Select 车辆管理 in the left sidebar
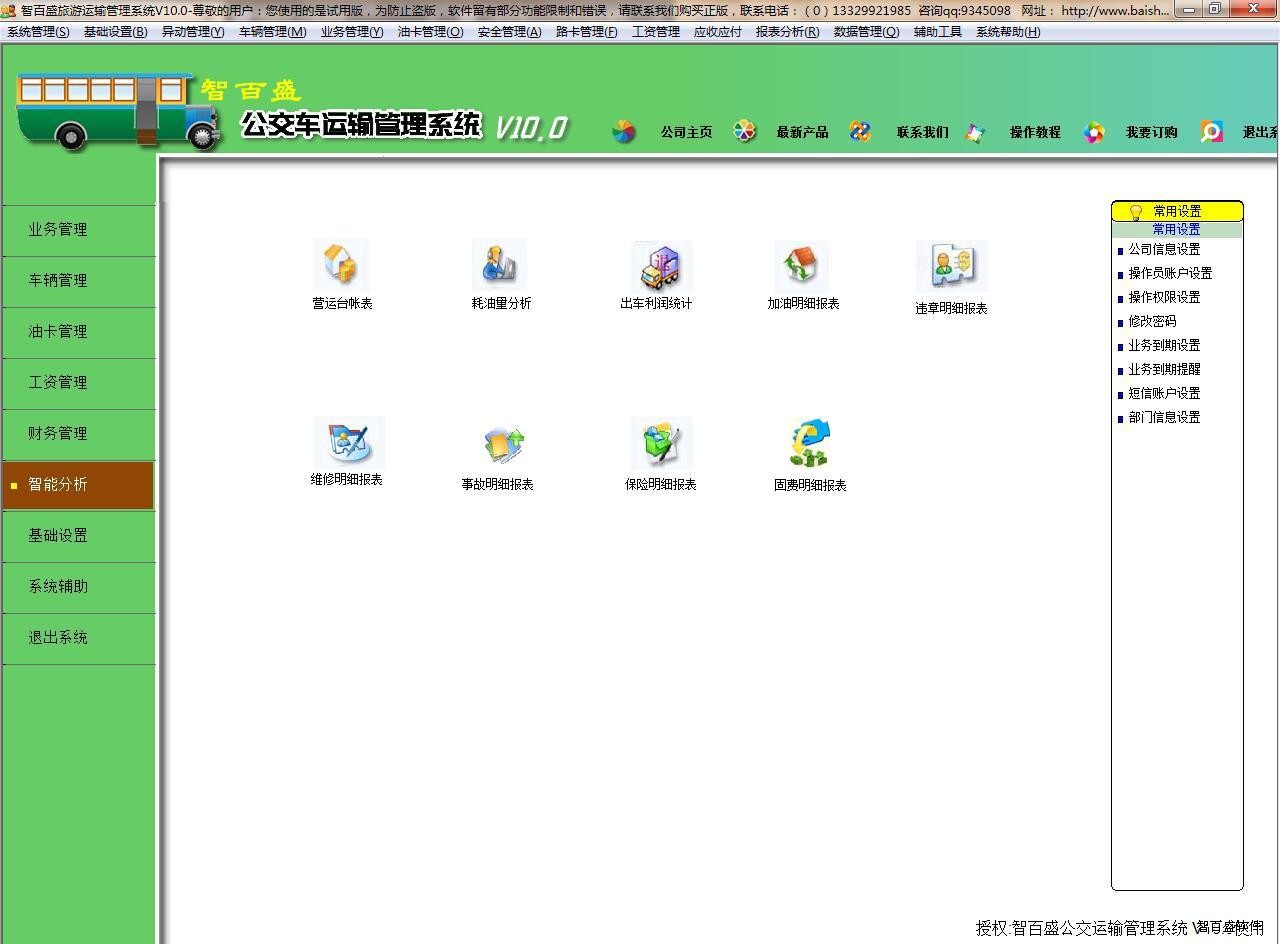The height and width of the screenshot is (944, 1280). [x=78, y=281]
